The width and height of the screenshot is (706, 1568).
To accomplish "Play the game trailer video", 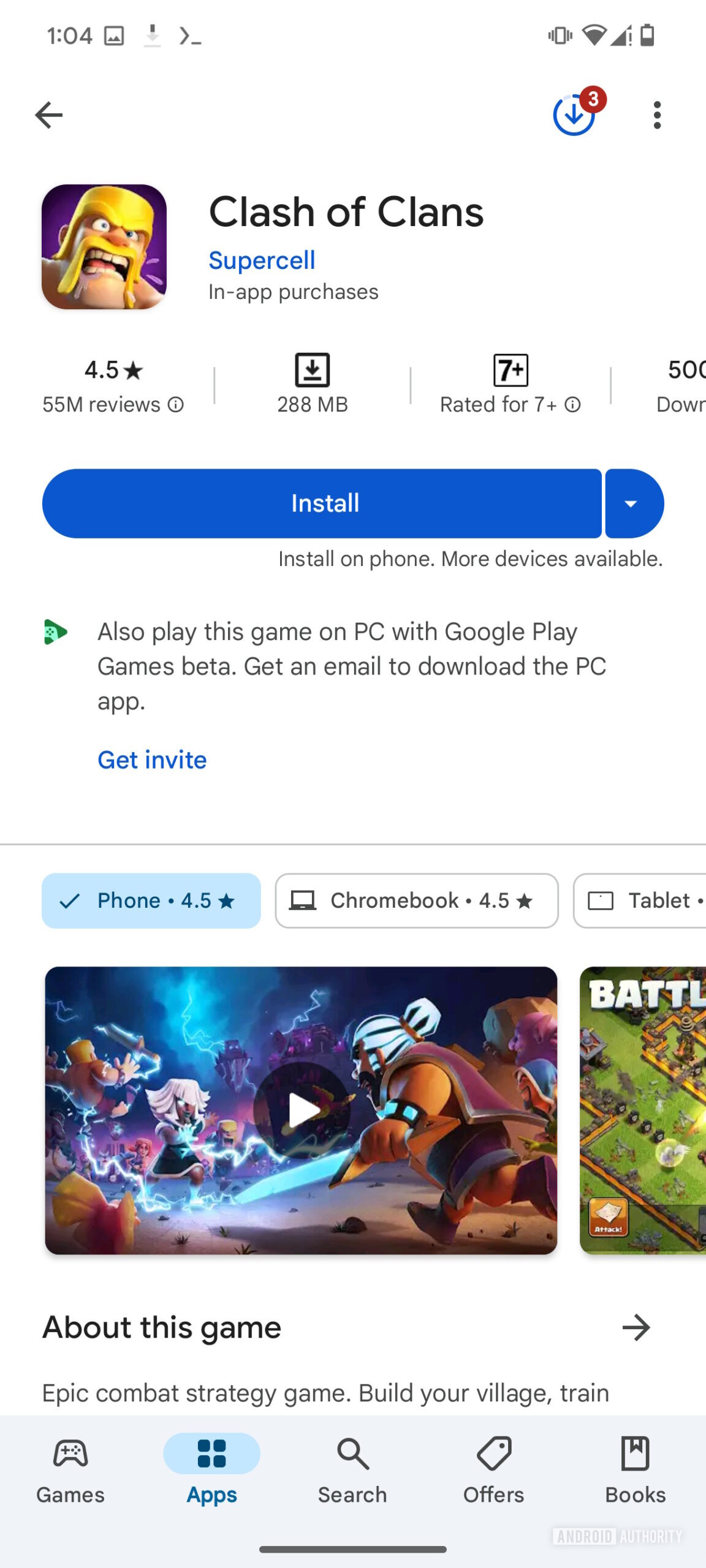I will [x=302, y=1110].
